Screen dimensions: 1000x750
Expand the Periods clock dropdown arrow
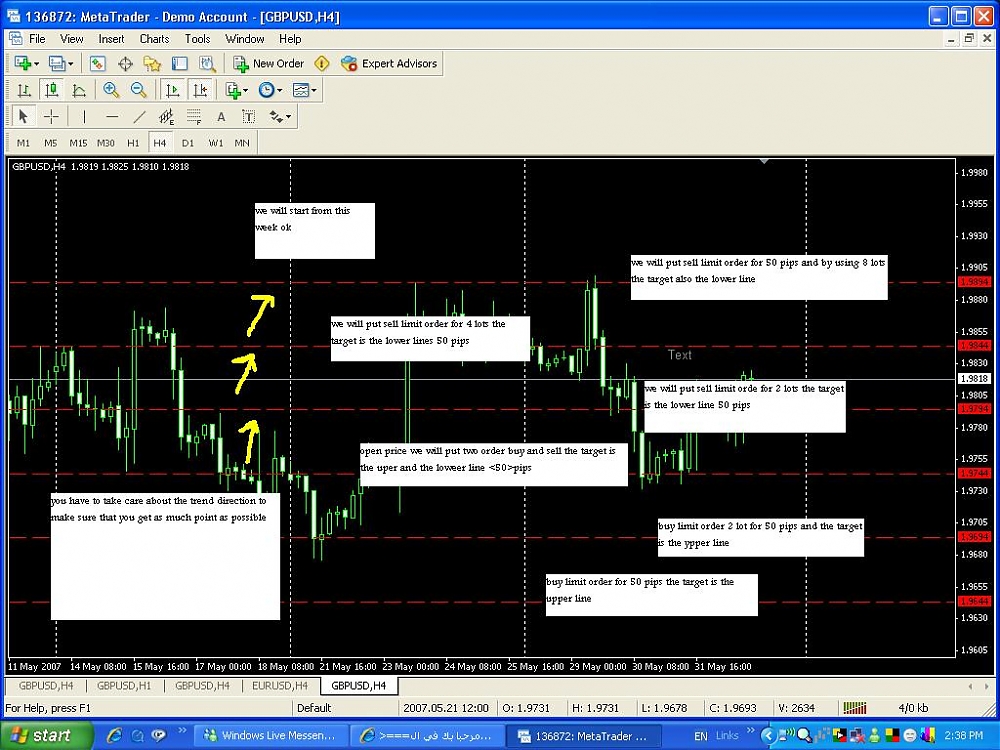[x=279, y=91]
